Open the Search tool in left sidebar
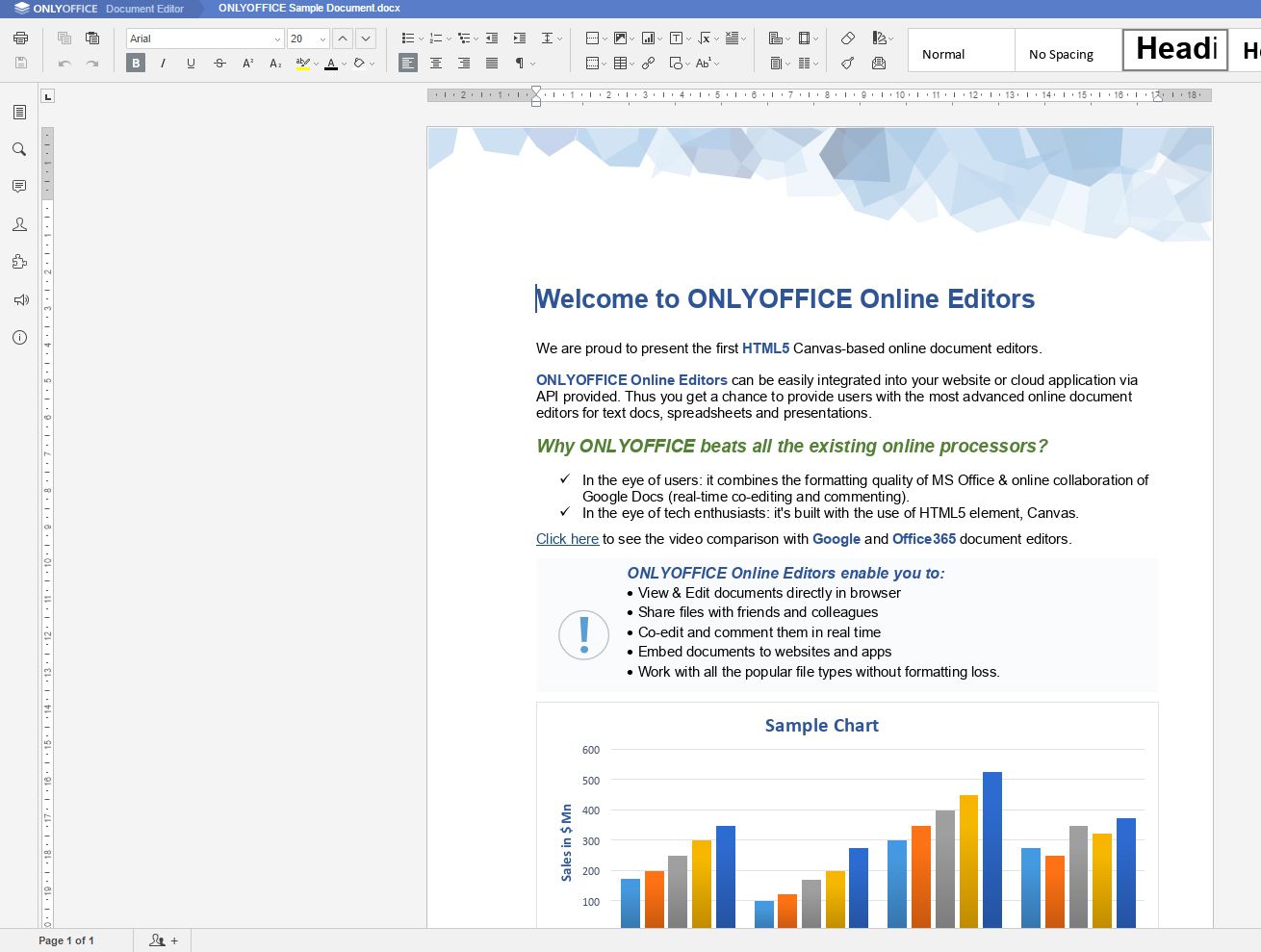1261x952 pixels. (19, 149)
